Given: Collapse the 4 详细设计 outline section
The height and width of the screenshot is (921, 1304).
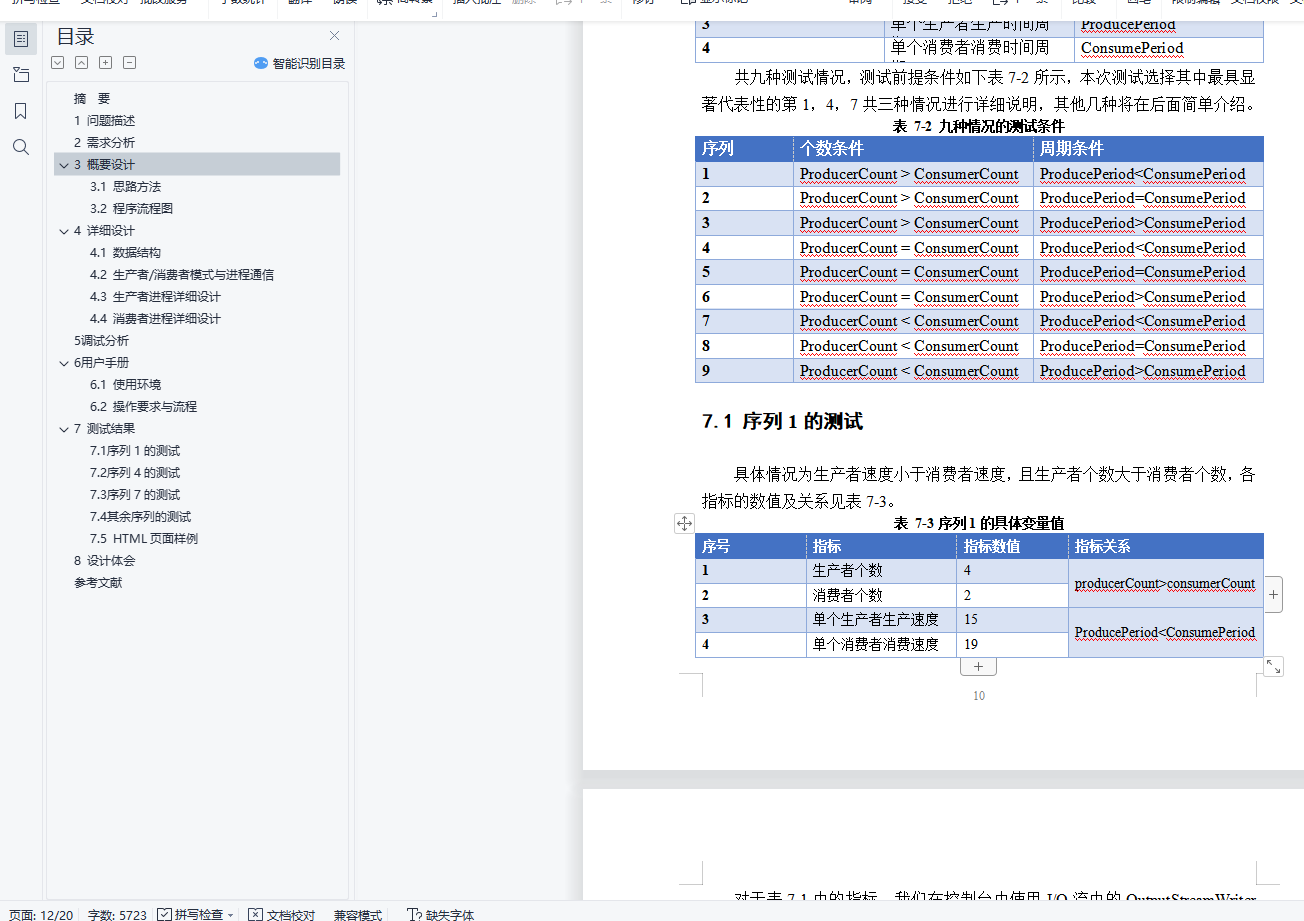Looking at the screenshot, I should [x=63, y=231].
